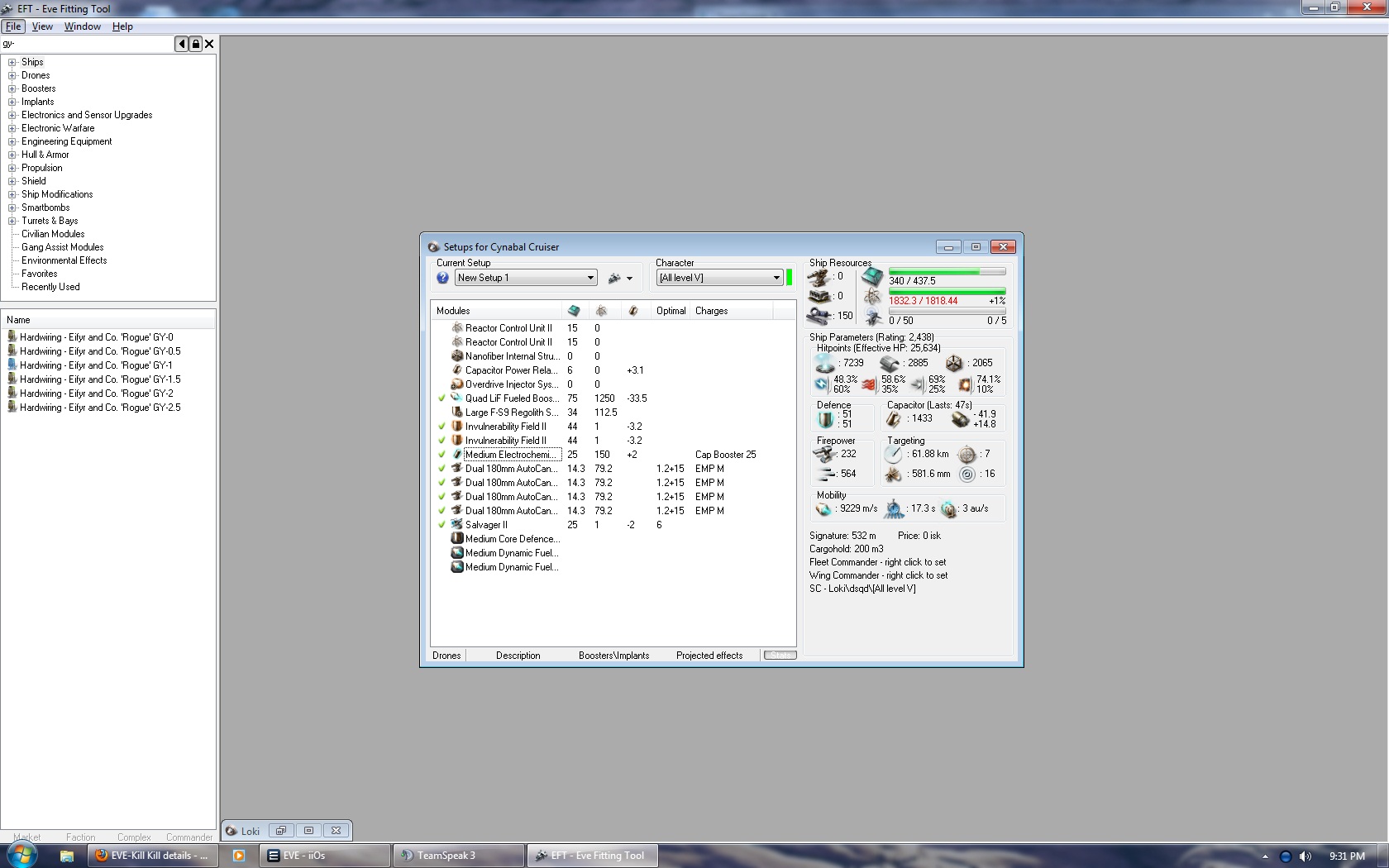Image resolution: width=1389 pixels, height=868 pixels.
Task: Click the powergrid column header icon
Action: click(601, 311)
